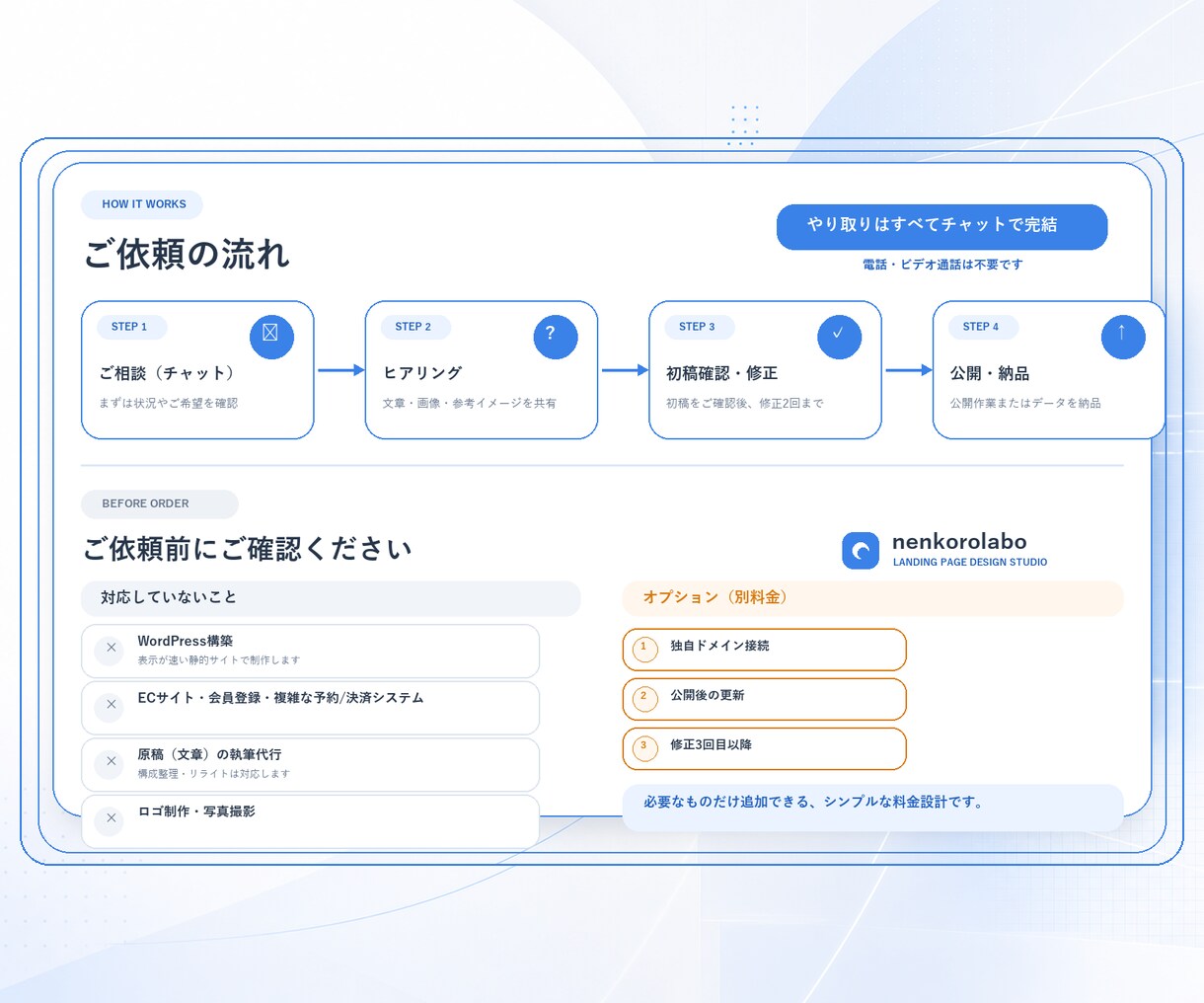Click the やり取りはすべてチャットで完結 button
The image size is (1204, 1003).
tap(941, 226)
